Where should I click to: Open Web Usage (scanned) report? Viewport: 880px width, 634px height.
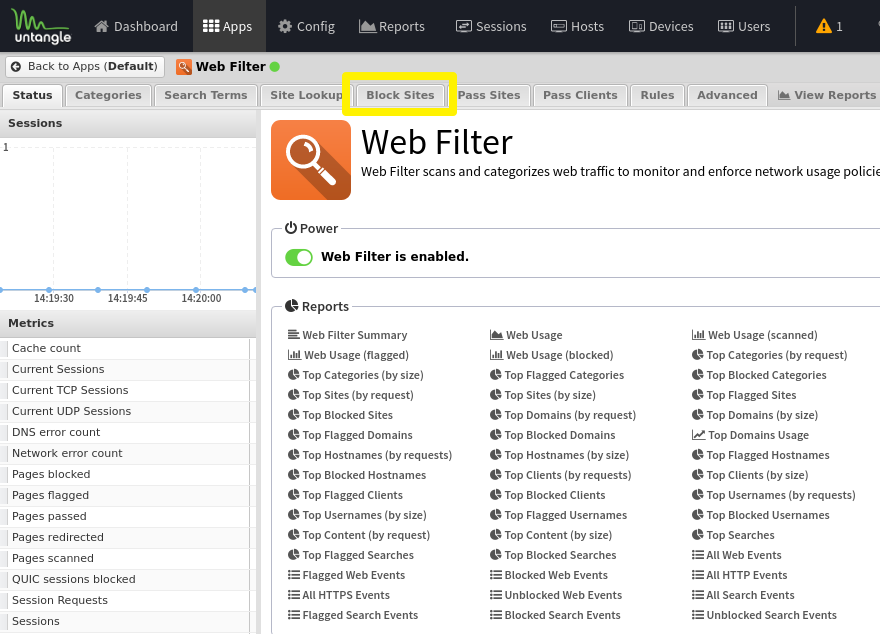(x=754, y=335)
